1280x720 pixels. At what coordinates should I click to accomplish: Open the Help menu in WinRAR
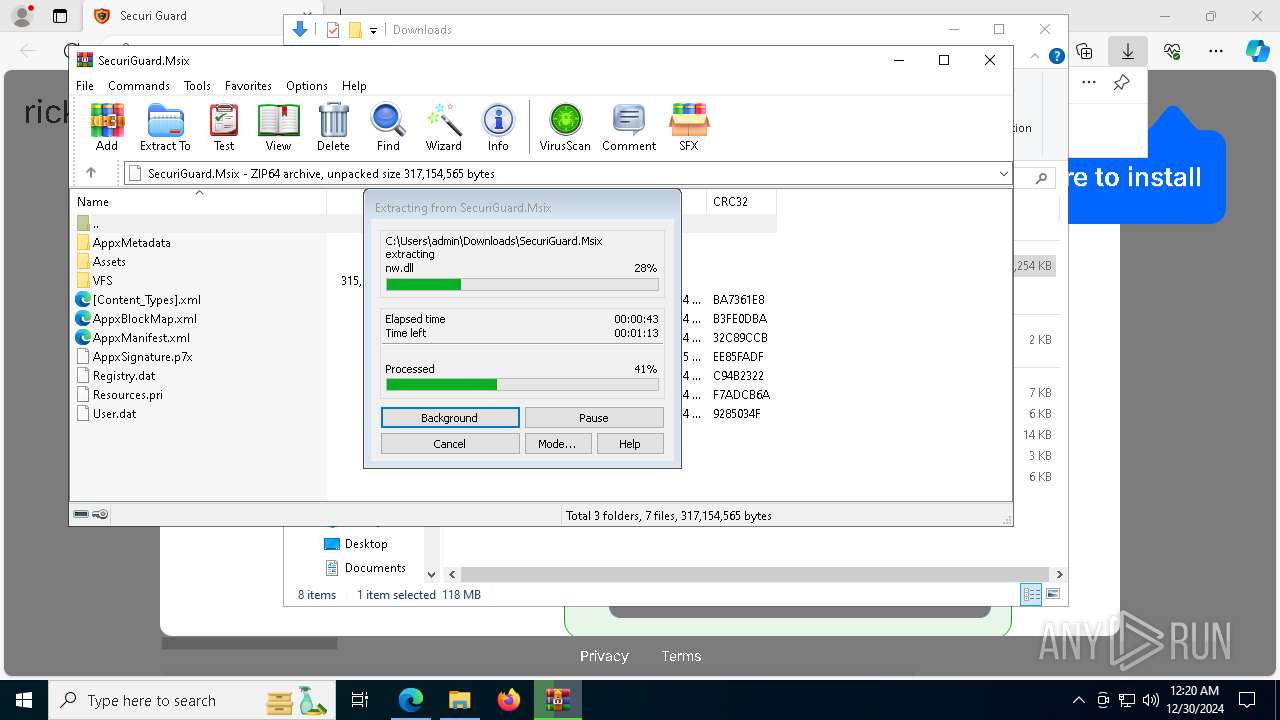(354, 86)
